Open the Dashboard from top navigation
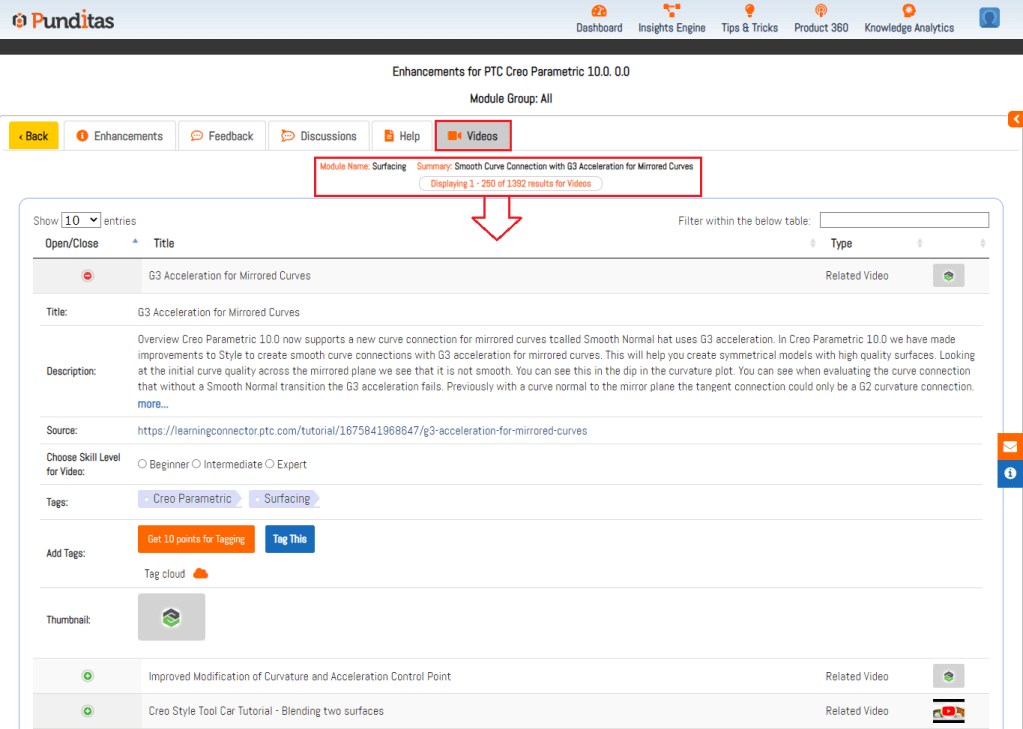 599,18
